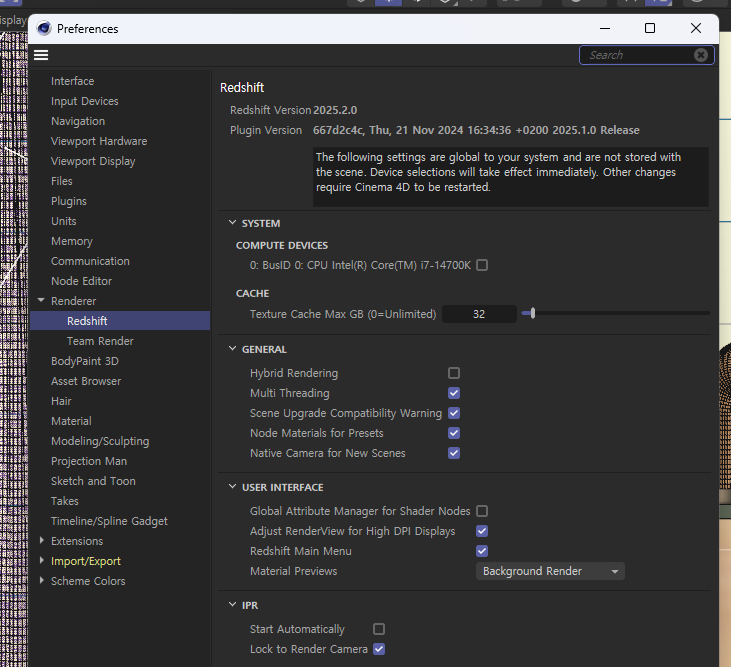Click the Texture Cache Max GB slider handle
Screen dimensions: 731x667
click(532, 313)
